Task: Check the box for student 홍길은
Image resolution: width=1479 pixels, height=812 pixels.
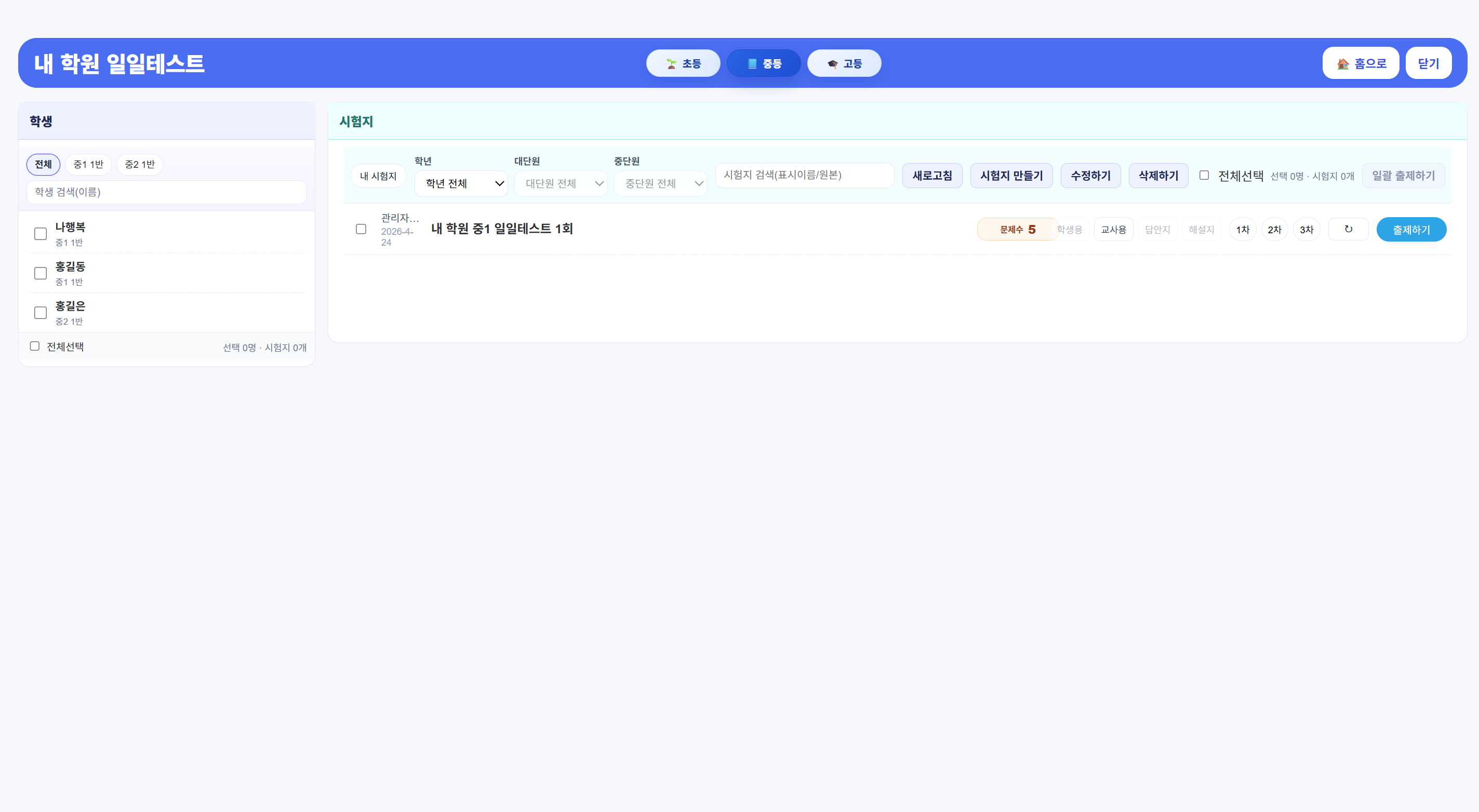Action: pos(40,312)
